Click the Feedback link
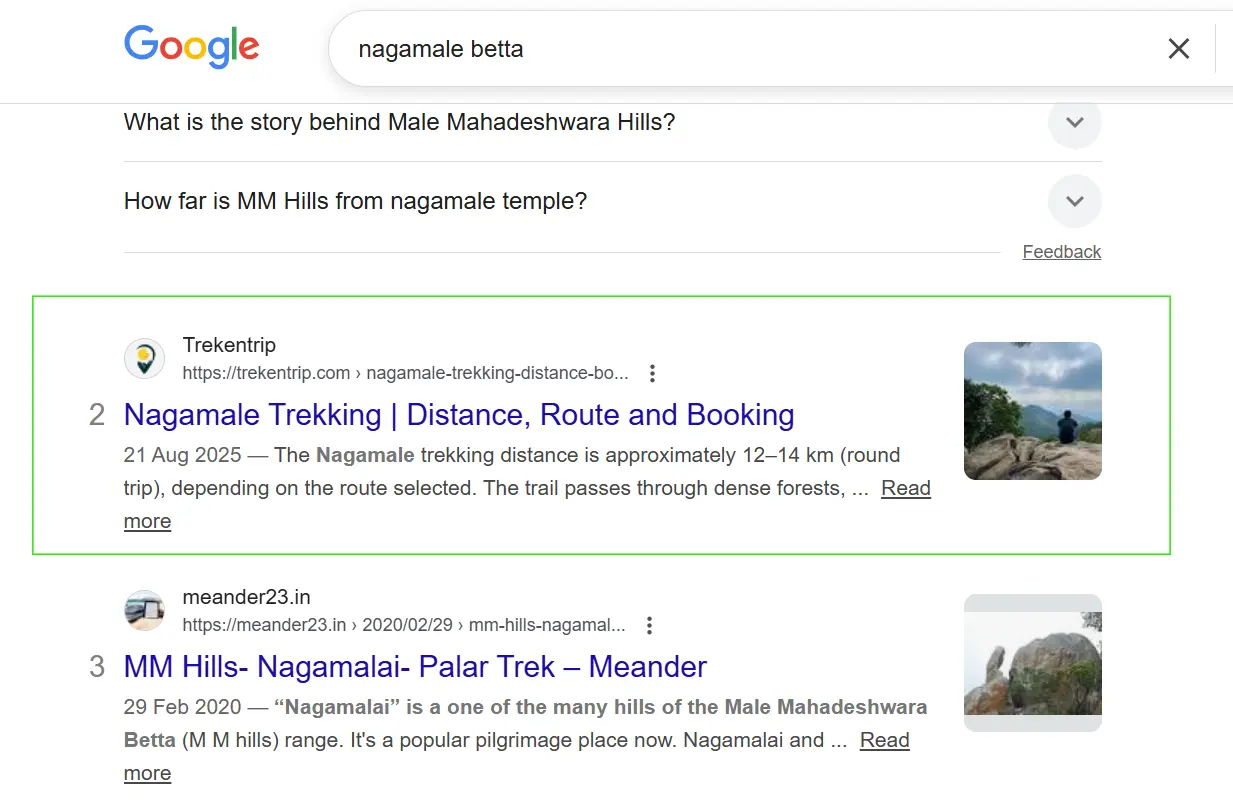The image size is (1233, 802). tap(1061, 252)
